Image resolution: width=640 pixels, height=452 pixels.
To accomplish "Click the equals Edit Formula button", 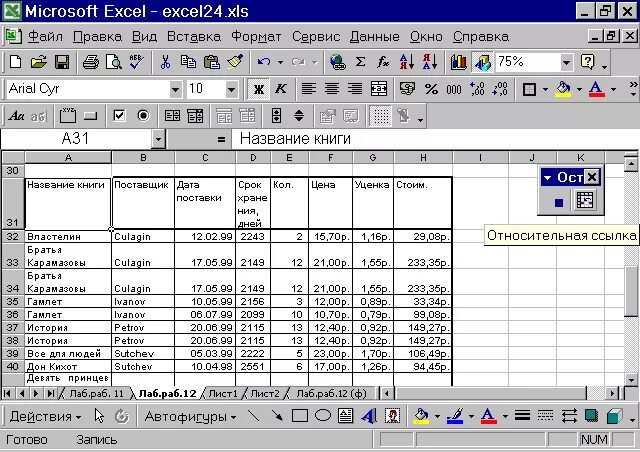I will coord(221,140).
